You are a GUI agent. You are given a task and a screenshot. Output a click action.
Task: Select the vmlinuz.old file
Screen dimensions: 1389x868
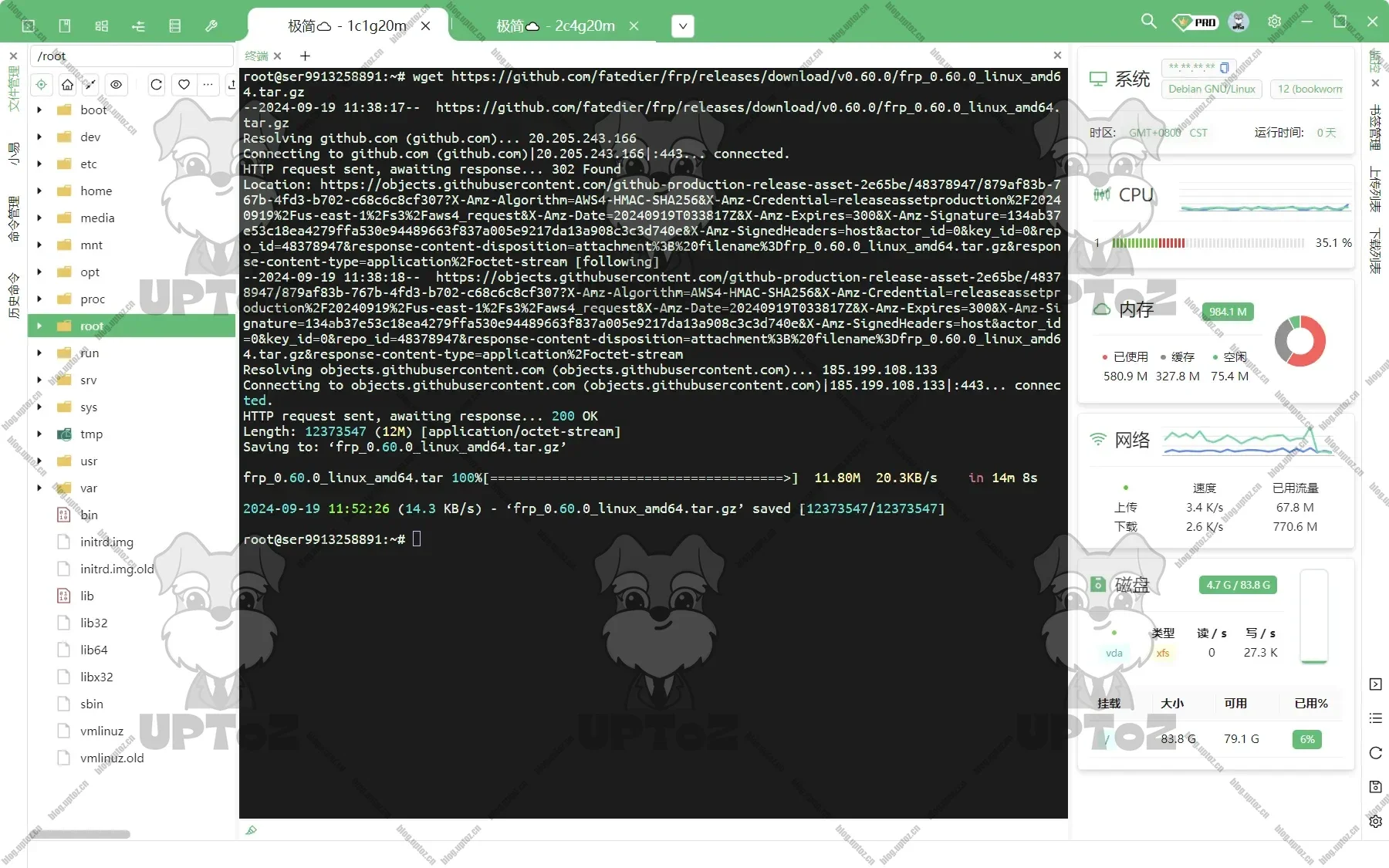click(x=131, y=758)
